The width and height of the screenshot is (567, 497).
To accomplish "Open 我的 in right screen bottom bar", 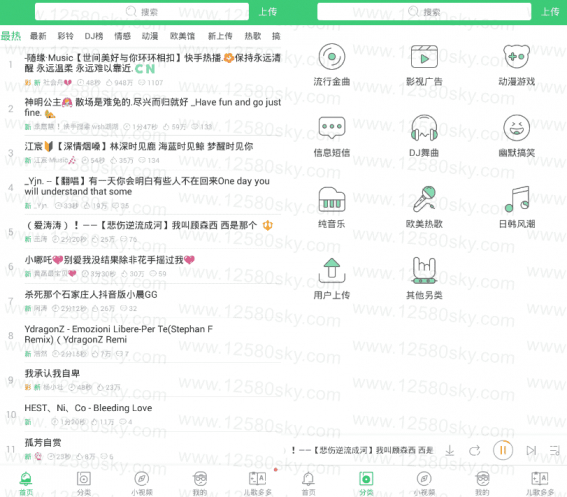I will (x=482, y=484).
